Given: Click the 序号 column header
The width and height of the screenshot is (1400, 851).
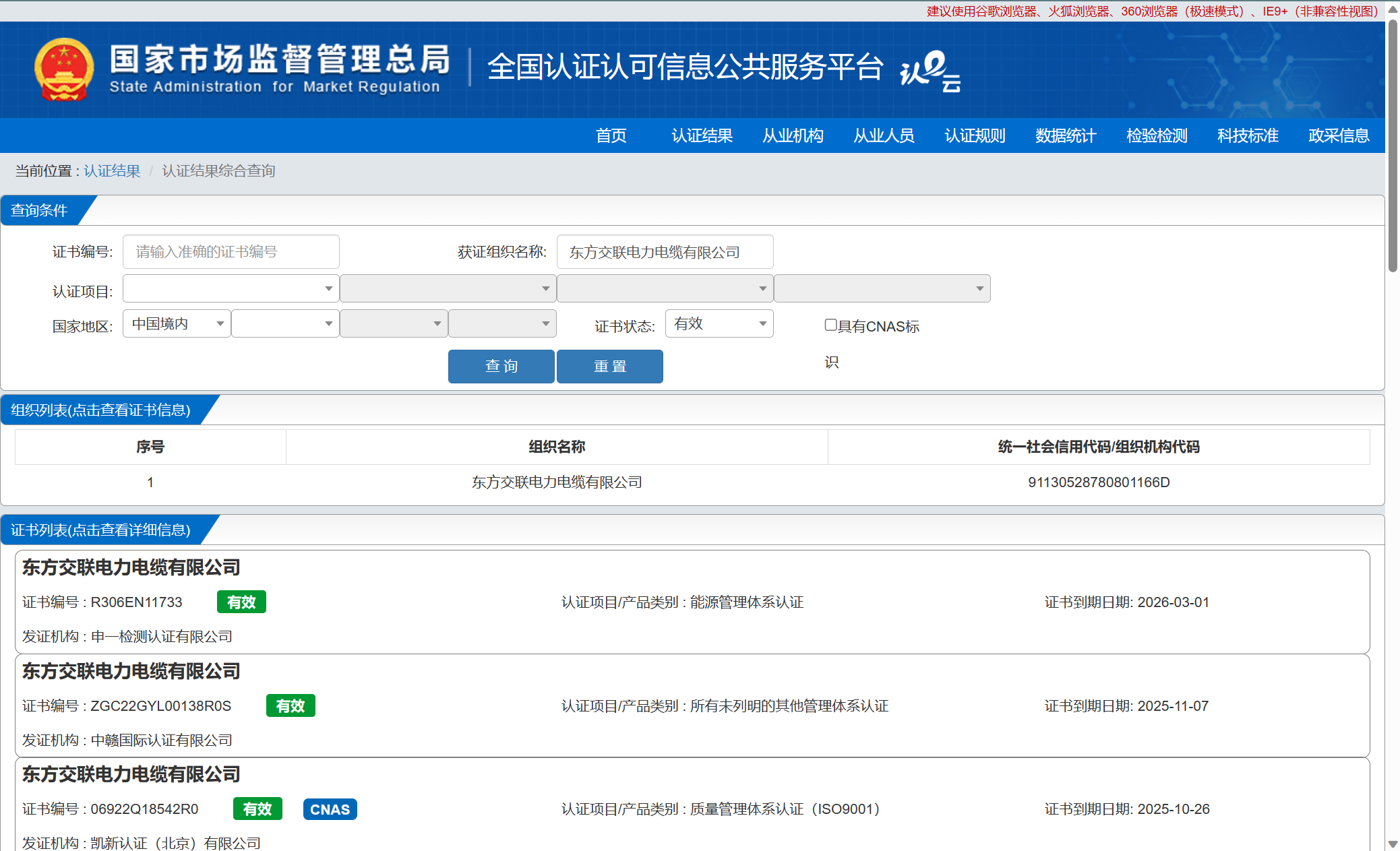Looking at the screenshot, I should 150,447.
